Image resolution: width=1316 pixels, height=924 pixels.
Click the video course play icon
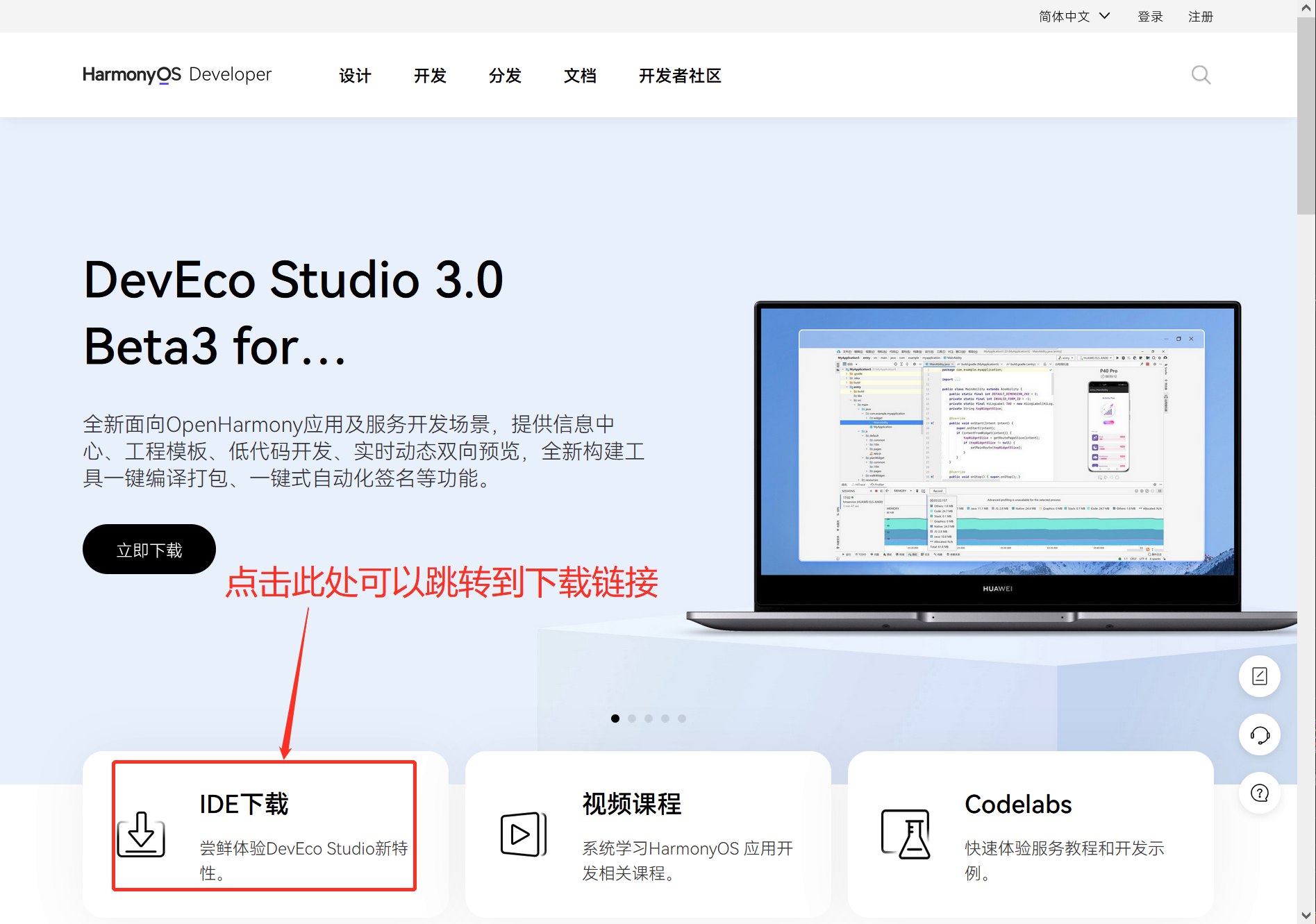(524, 834)
